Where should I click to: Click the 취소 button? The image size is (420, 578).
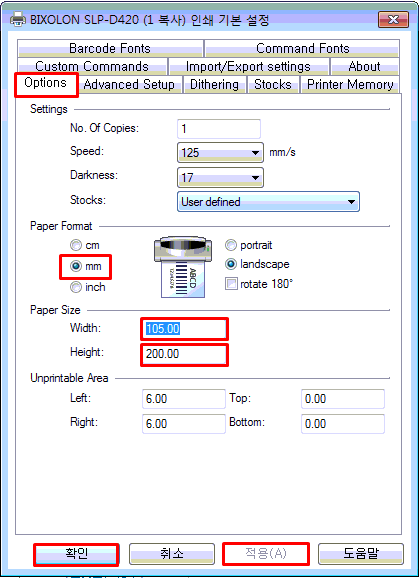172,554
